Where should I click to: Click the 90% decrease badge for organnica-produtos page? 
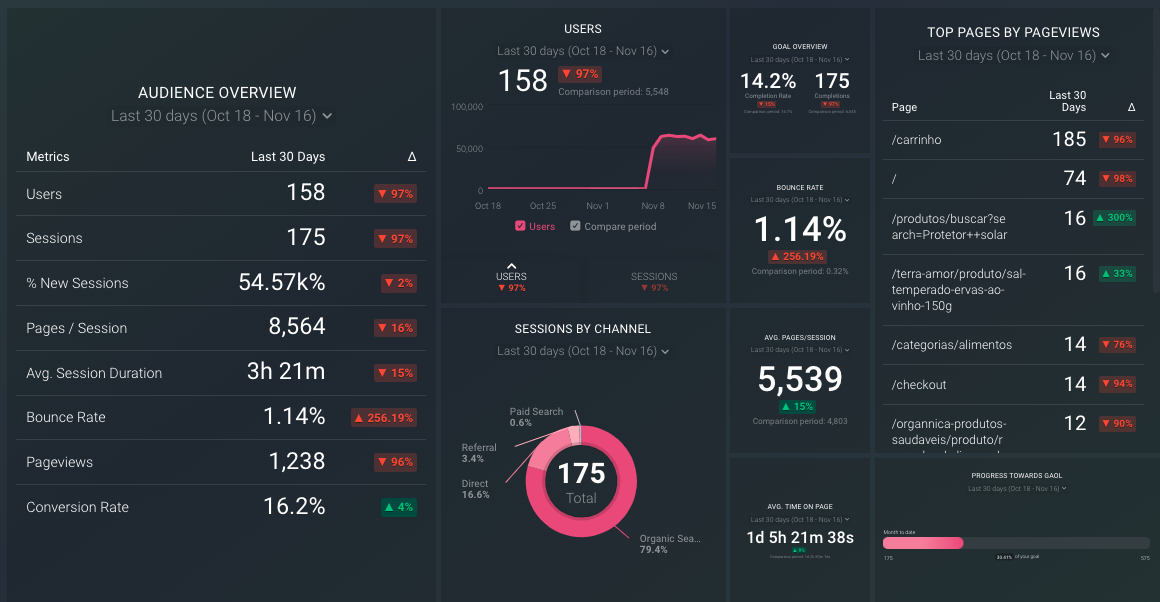point(1117,424)
